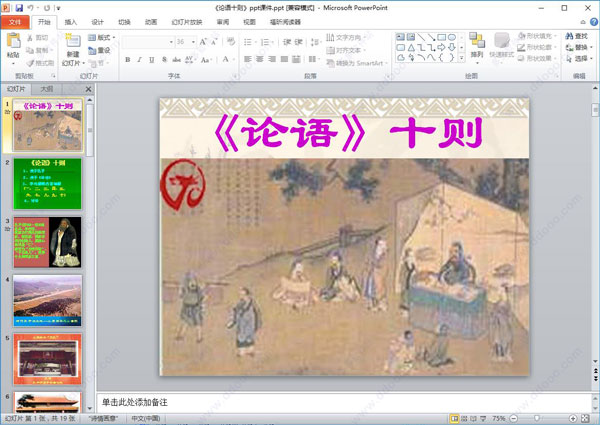Select the Oval shape in the gallery
Viewport: 600px width, 425px height.
point(452,37)
